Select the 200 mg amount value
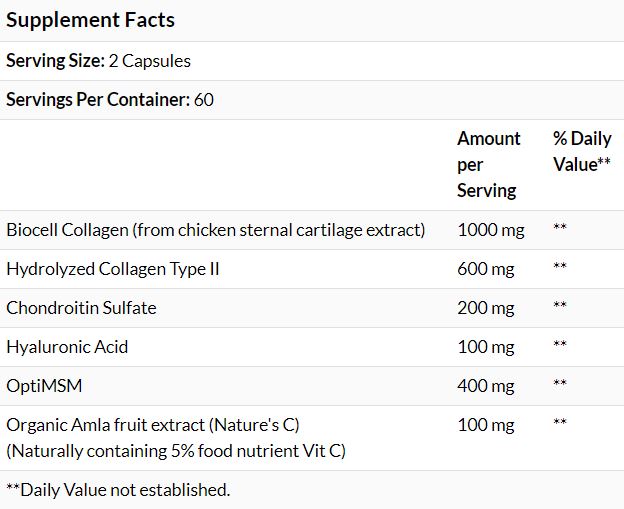The image size is (624, 509). [484, 308]
